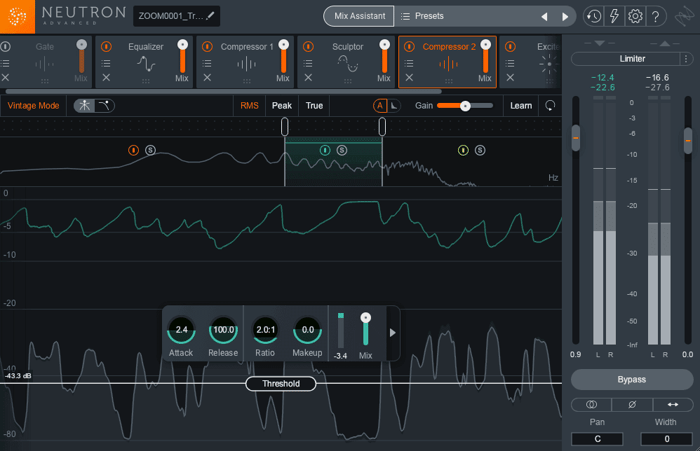
Task: Remove the Compressor 1 module
Action: 207,78
